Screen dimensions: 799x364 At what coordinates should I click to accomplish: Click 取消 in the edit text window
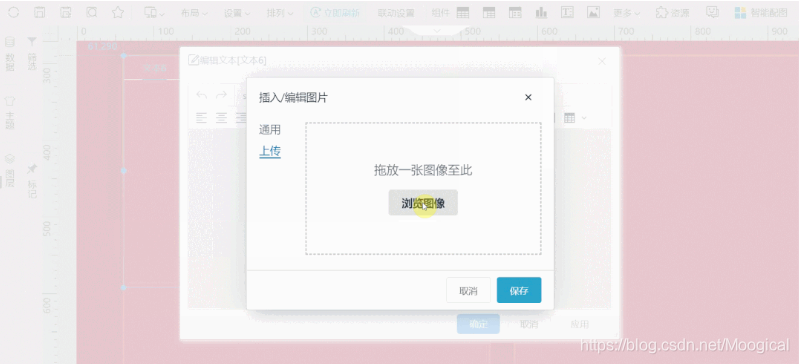click(528, 324)
